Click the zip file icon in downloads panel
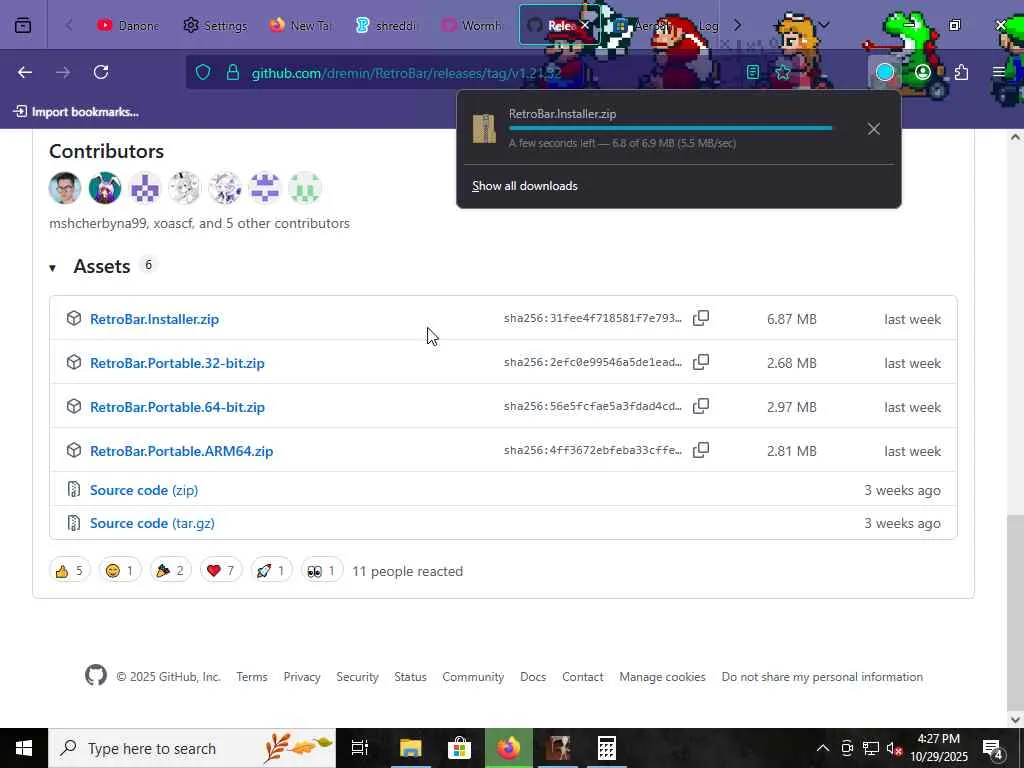The image size is (1024, 768). pyautogui.click(x=485, y=129)
